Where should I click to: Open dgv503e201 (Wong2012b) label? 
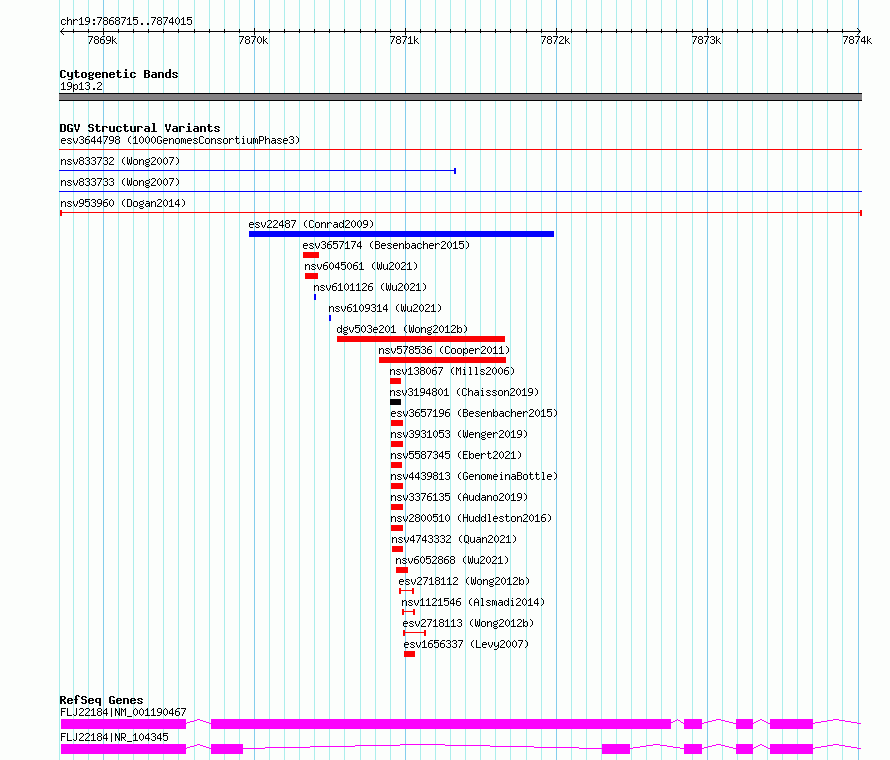pos(402,329)
